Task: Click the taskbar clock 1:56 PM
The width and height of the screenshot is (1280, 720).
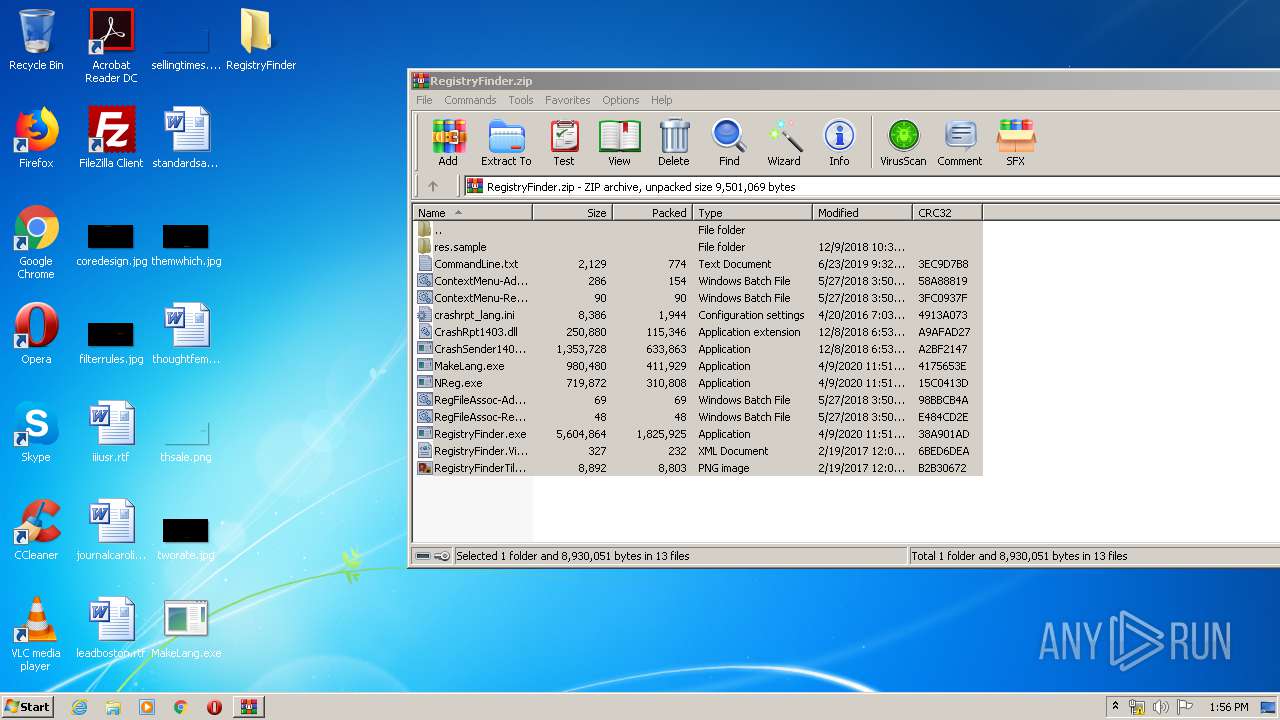Action: tap(1228, 707)
